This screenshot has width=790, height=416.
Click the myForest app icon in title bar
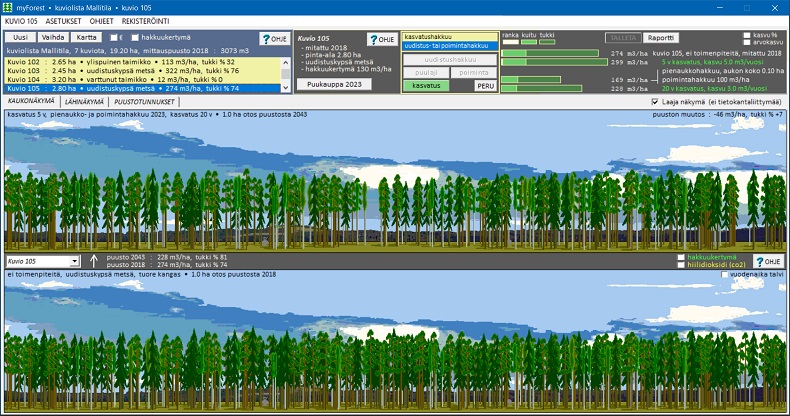pos(8,7)
